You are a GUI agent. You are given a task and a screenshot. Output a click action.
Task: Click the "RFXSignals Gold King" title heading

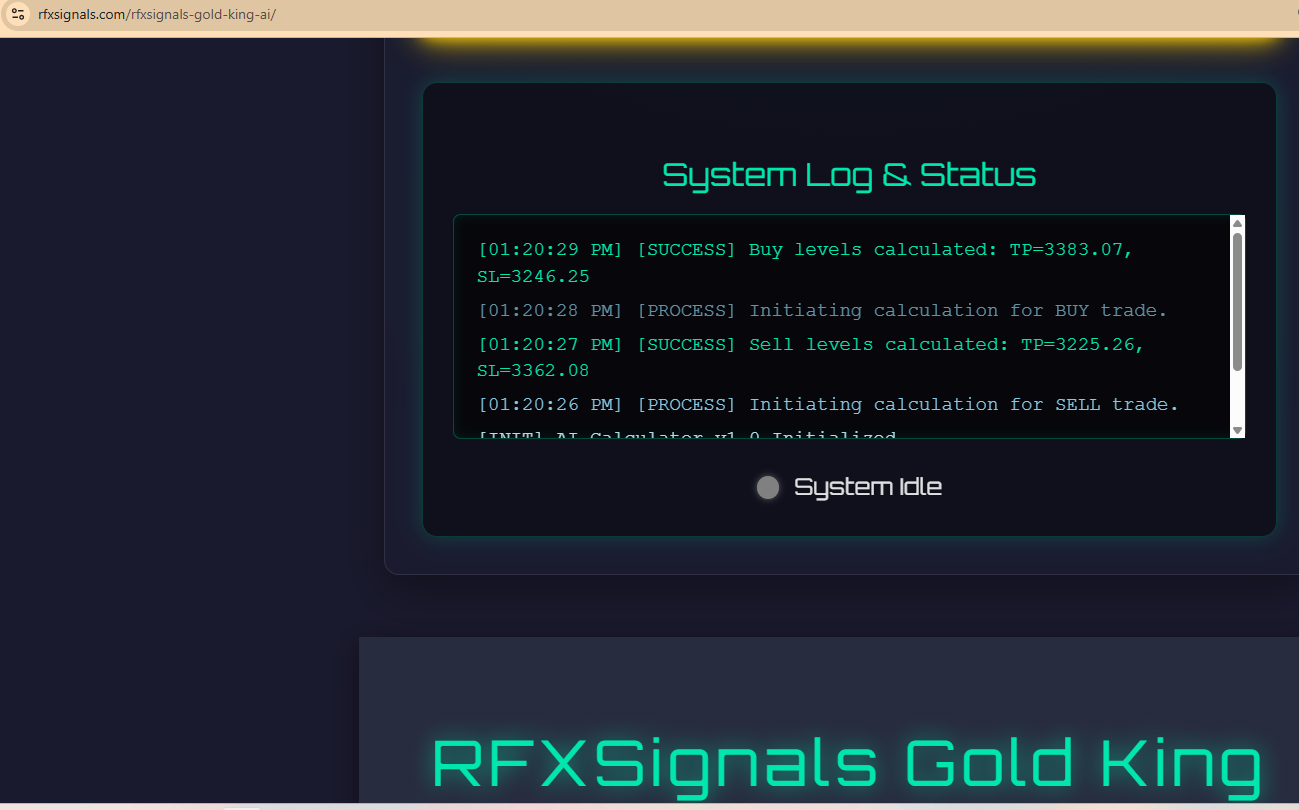pyautogui.click(x=847, y=765)
